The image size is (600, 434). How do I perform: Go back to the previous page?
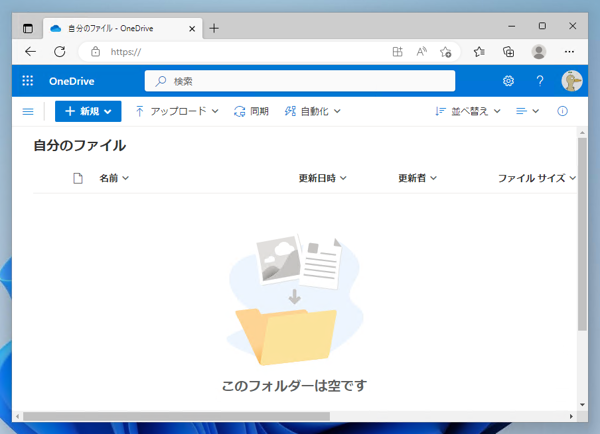tap(30, 52)
